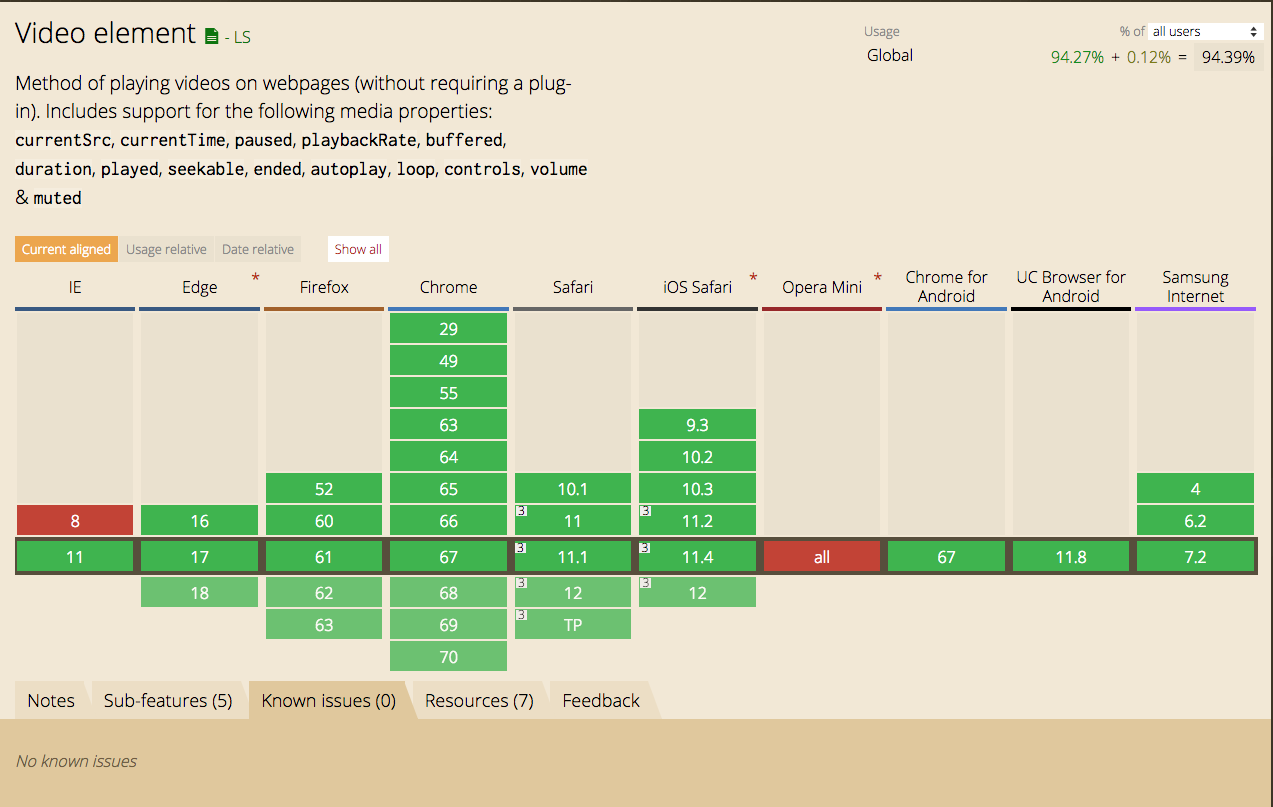
Task: Open the Notes tab
Action: pyautogui.click(x=51, y=700)
